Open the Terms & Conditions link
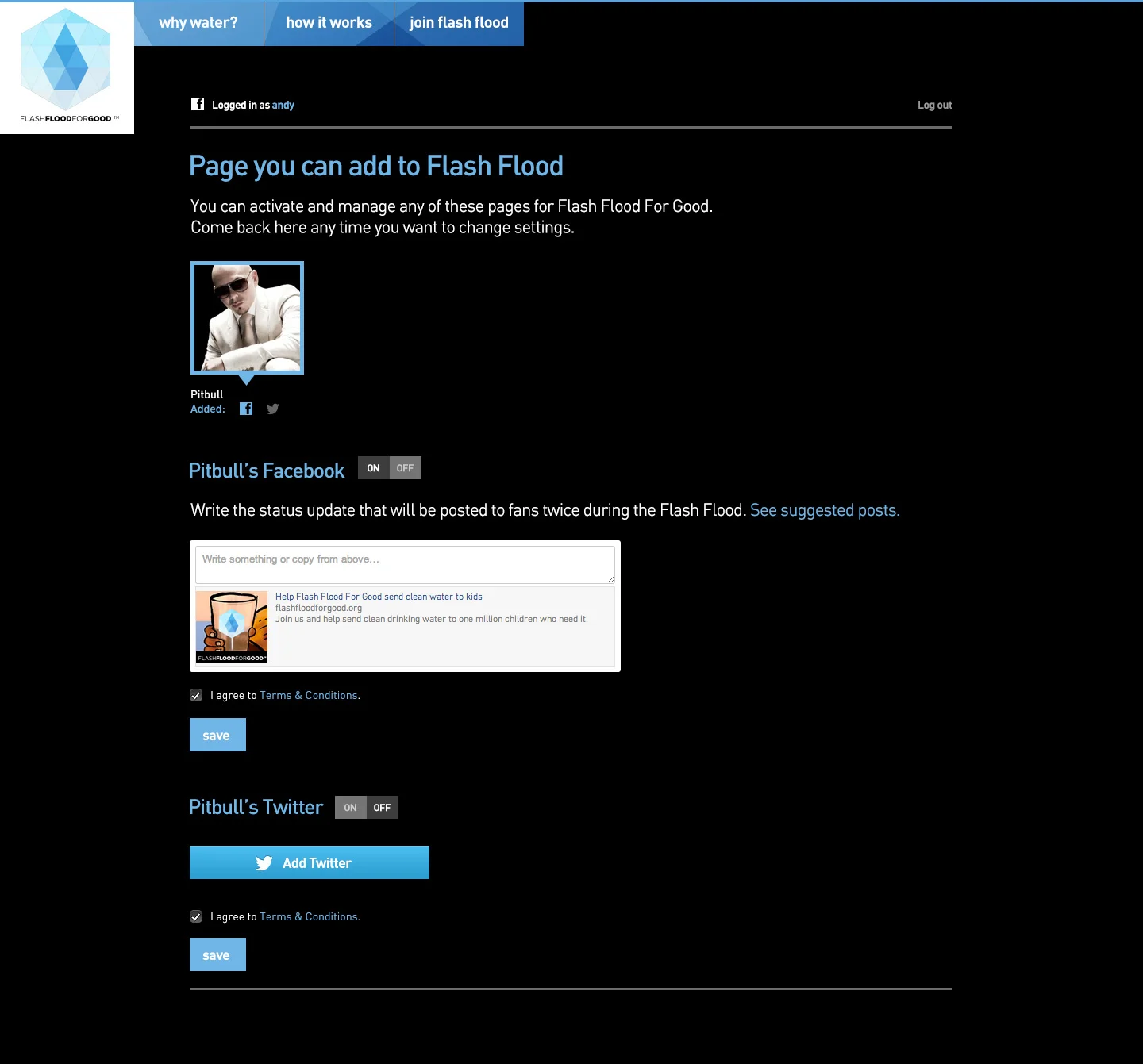The image size is (1143, 1064). [x=308, y=695]
